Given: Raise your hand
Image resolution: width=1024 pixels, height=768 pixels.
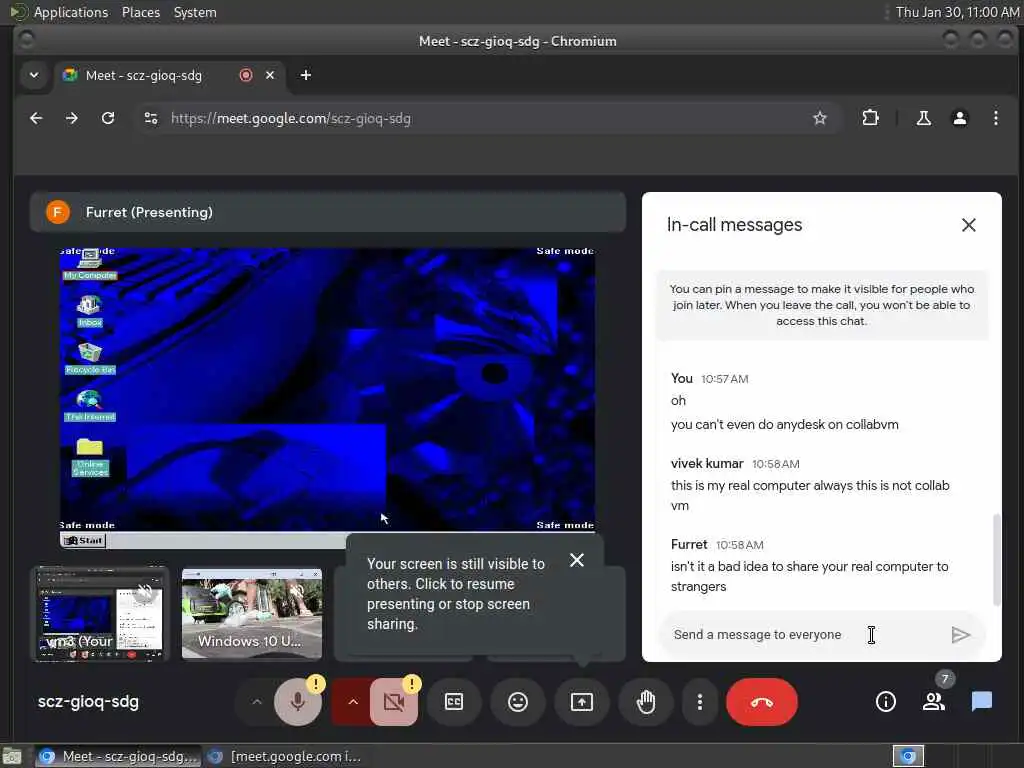Looking at the screenshot, I should 646,702.
